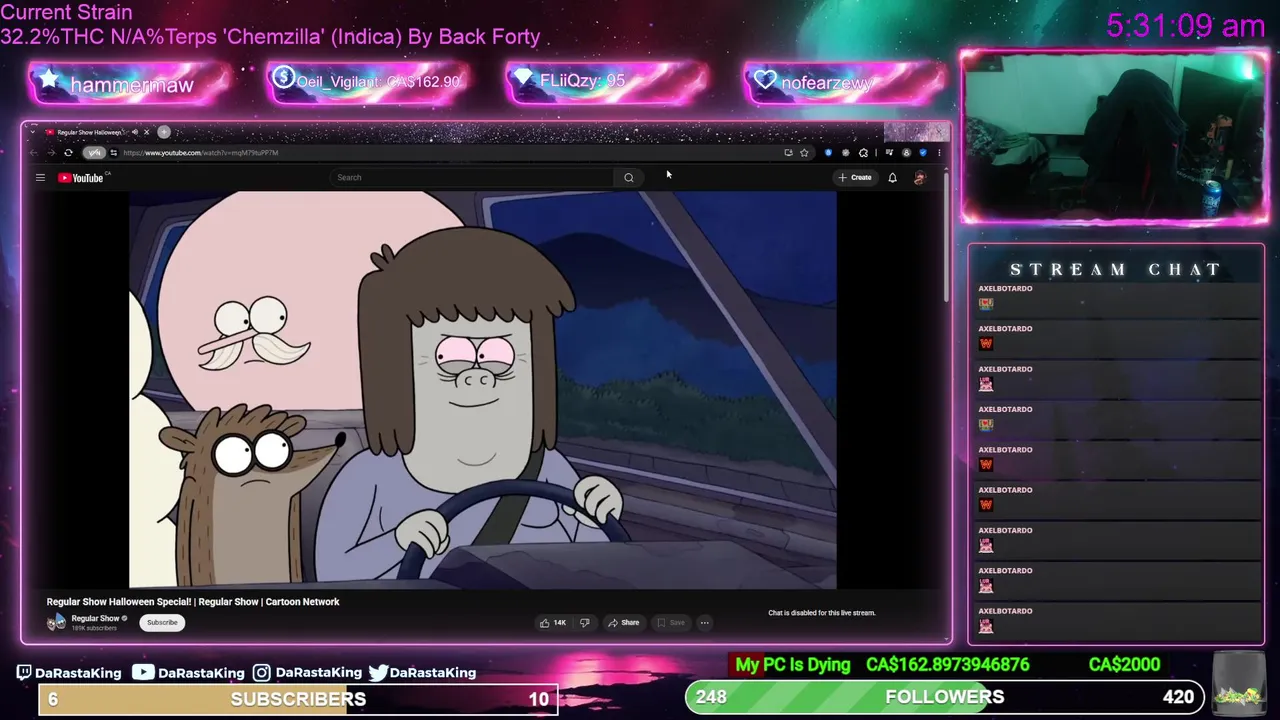This screenshot has width=1280, height=720.
Task: Click the SUBSCRIBERS goal progress bar
Action: pyautogui.click(x=298, y=699)
